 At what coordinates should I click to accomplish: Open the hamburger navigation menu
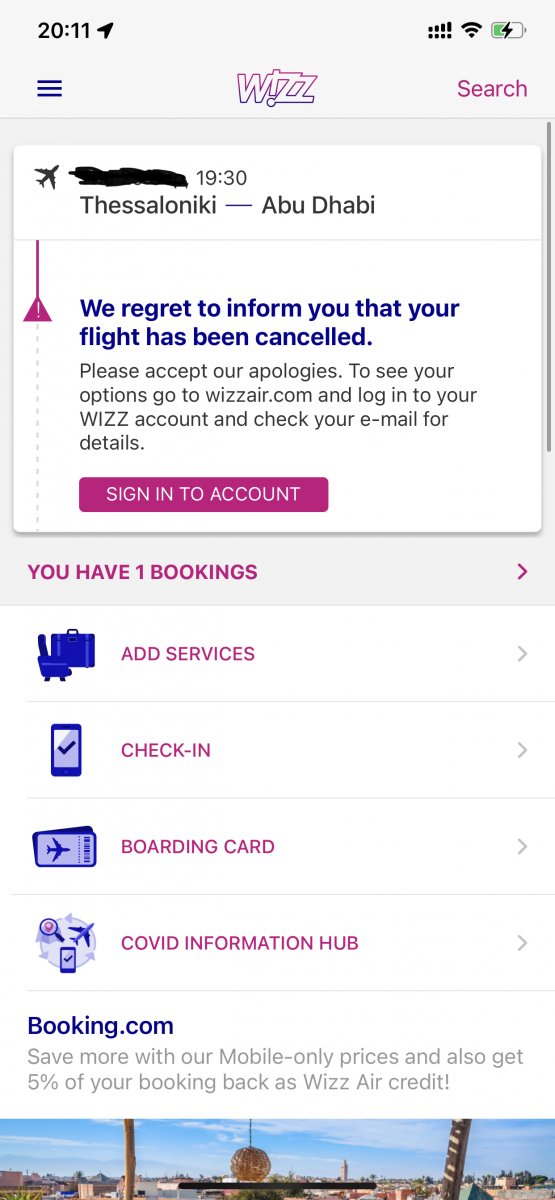point(49,88)
